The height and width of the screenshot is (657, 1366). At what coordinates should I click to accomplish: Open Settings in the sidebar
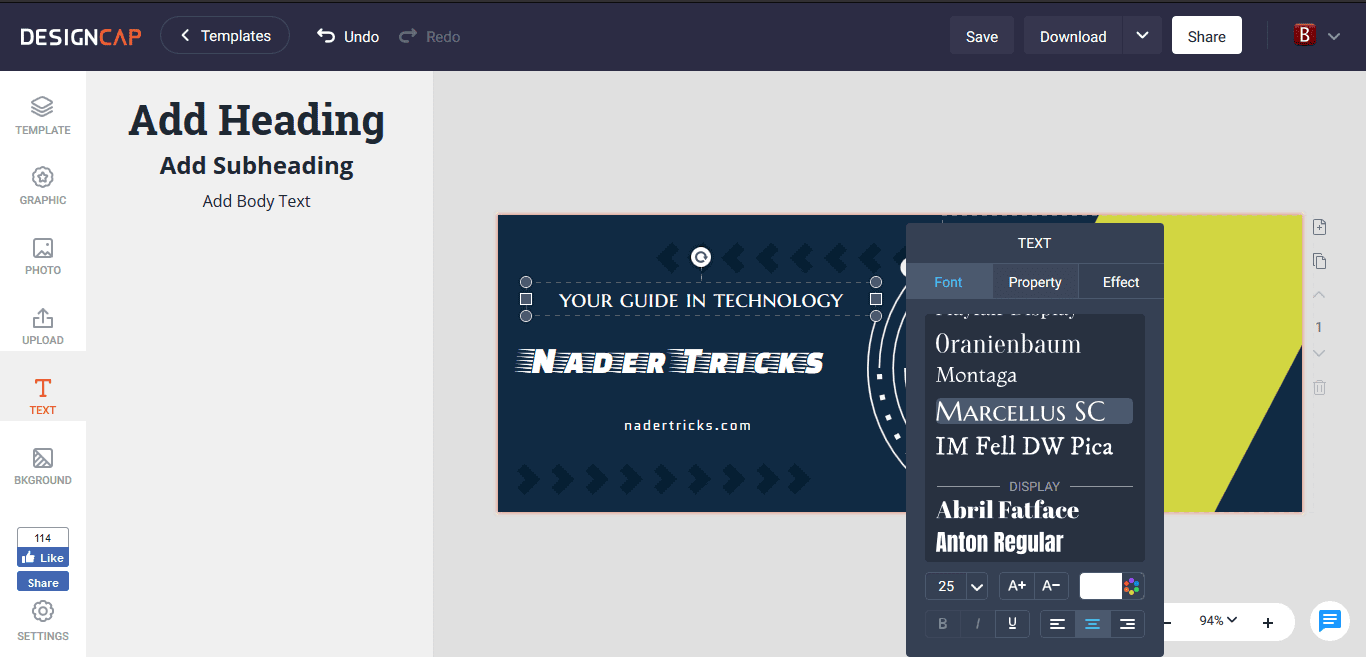pyautogui.click(x=43, y=621)
